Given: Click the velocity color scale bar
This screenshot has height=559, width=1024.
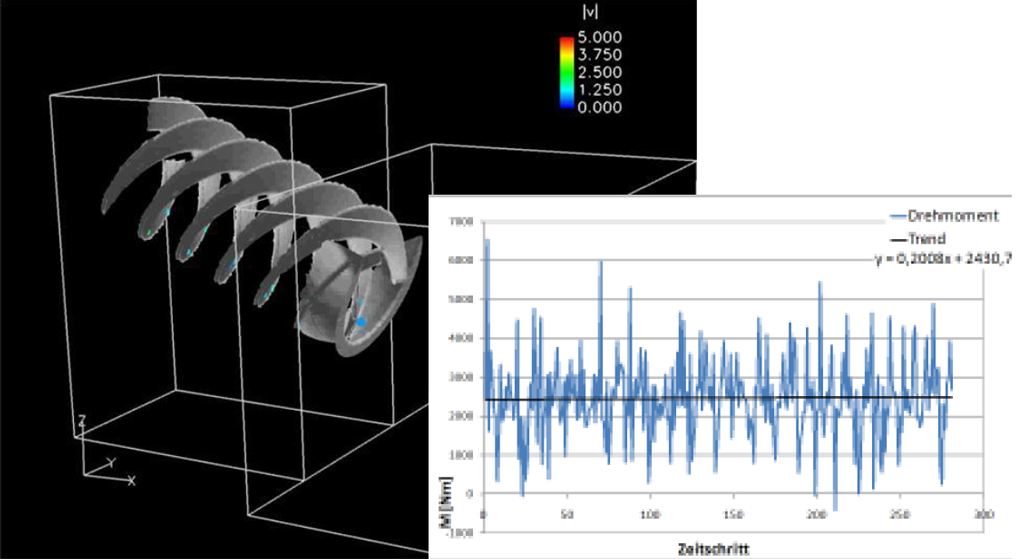Looking at the screenshot, I should (566, 72).
